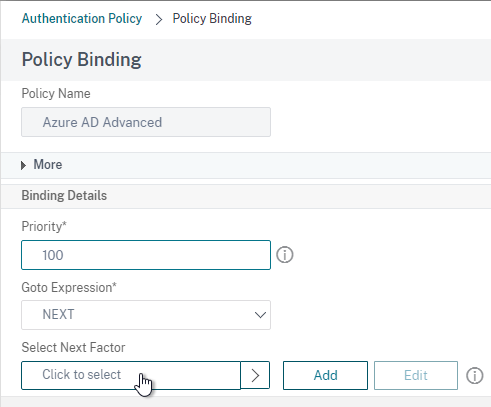Click the Edit button for next factor
Image resolution: width=491 pixels, height=407 pixels.
click(x=416, y=375)
